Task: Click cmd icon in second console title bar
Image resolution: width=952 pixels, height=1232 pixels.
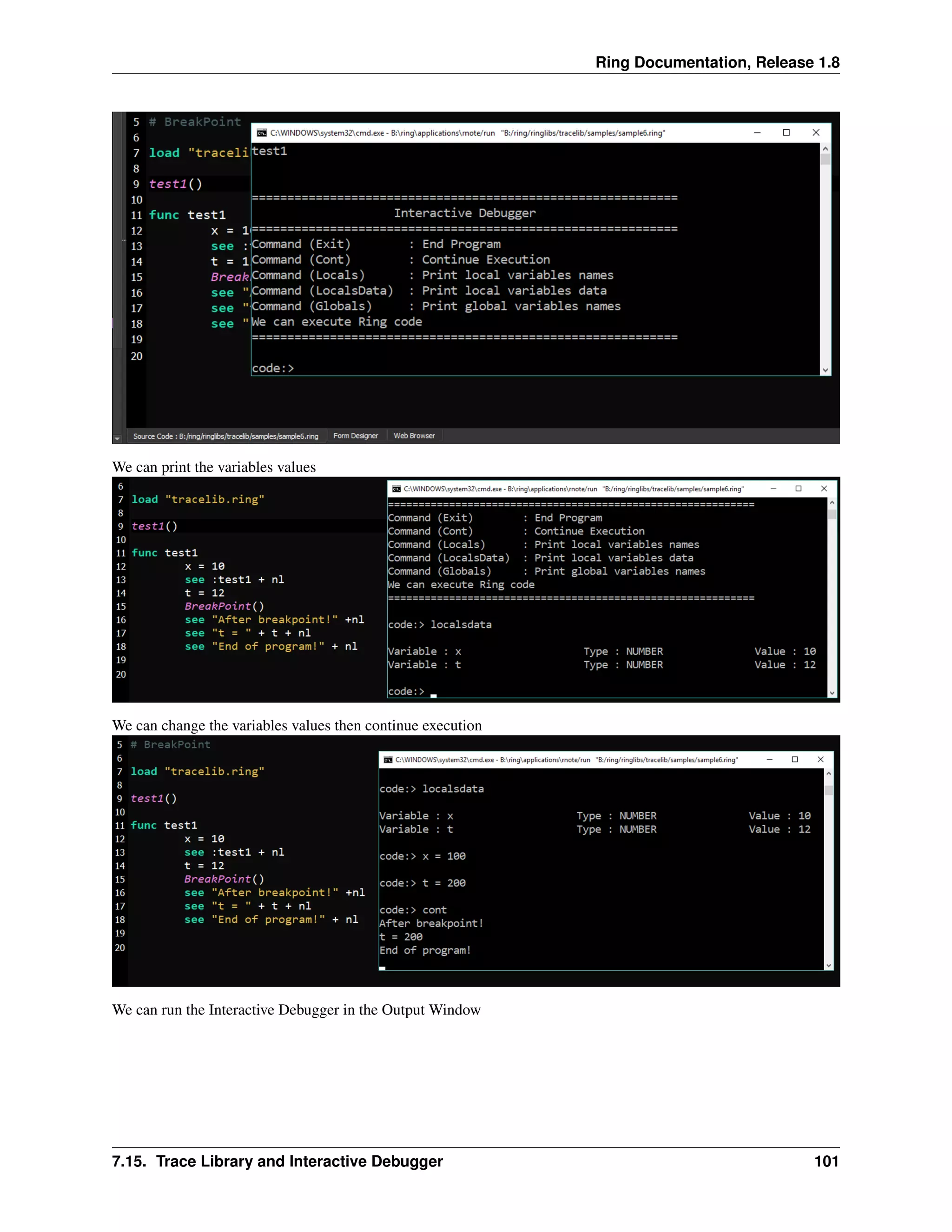Action: 397,489
